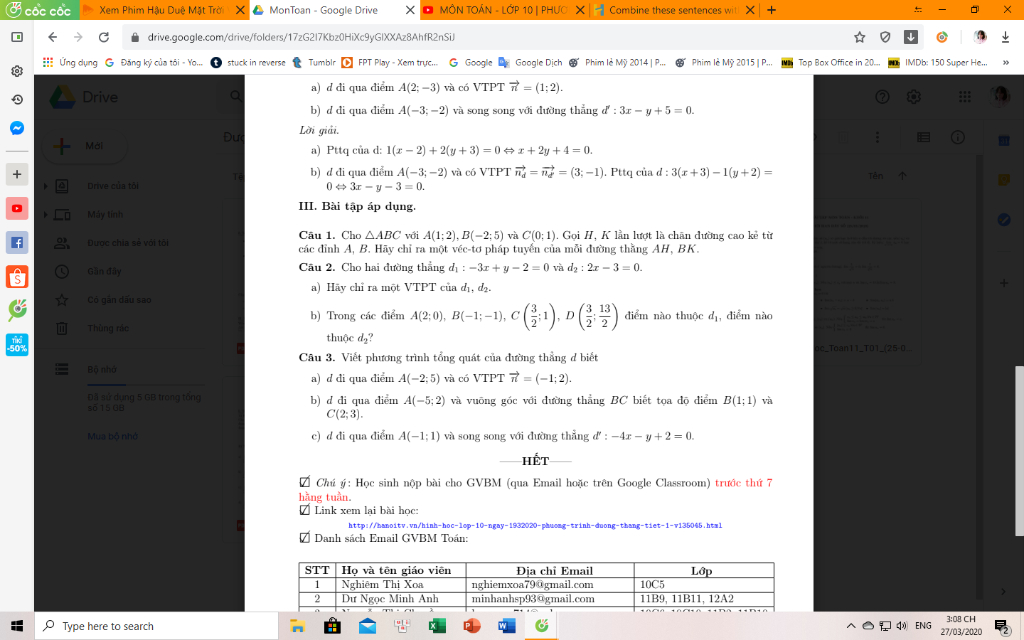
Task: Switch Drive to list layout view
Action: point(923,137)
